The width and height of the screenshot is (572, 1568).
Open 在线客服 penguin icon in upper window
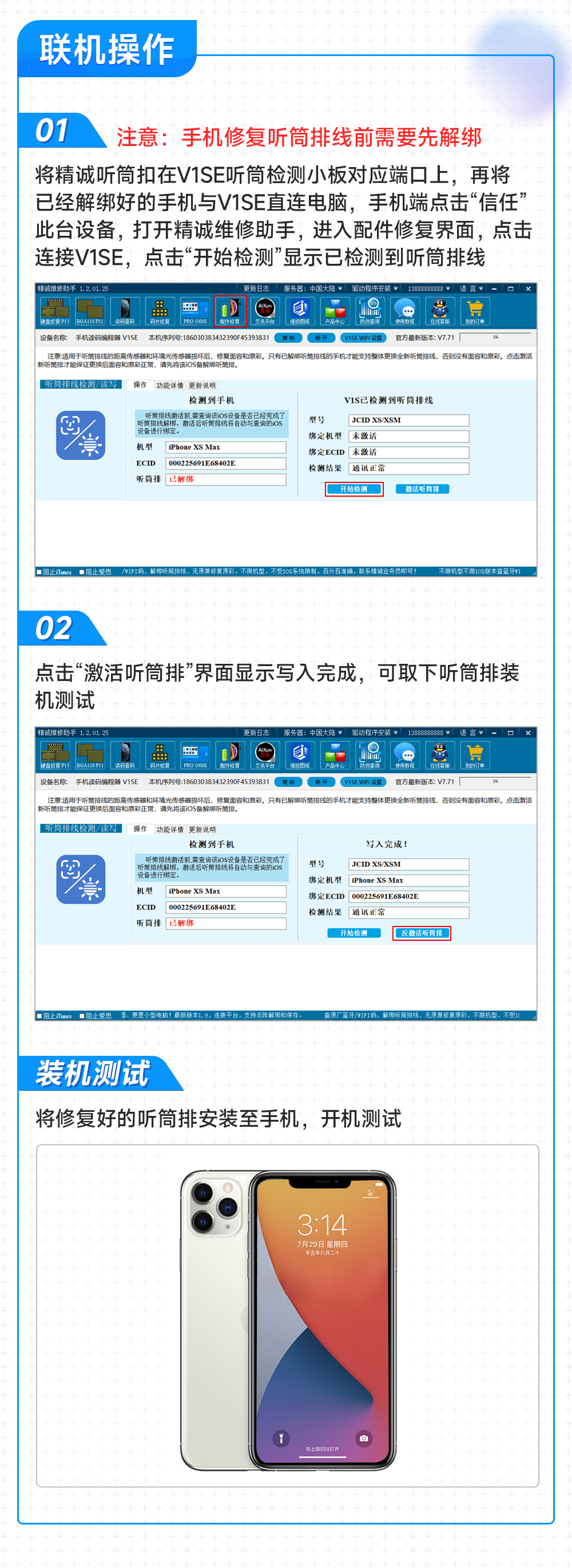click(439, 310)
